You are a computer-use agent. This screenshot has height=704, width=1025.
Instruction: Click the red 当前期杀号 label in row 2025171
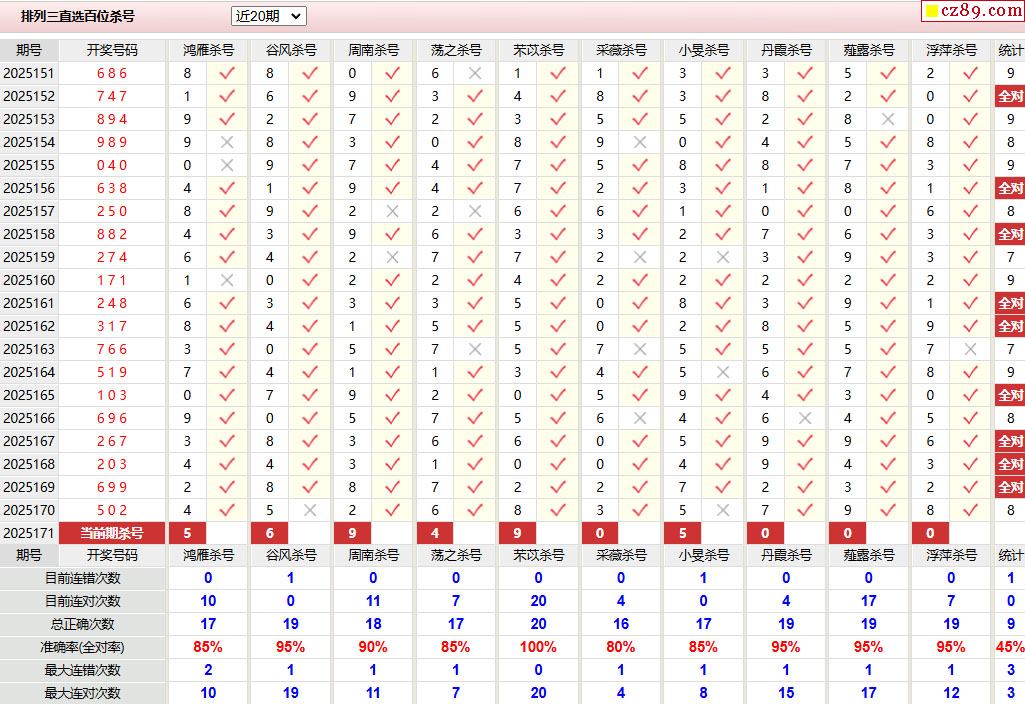coord(112,533)
